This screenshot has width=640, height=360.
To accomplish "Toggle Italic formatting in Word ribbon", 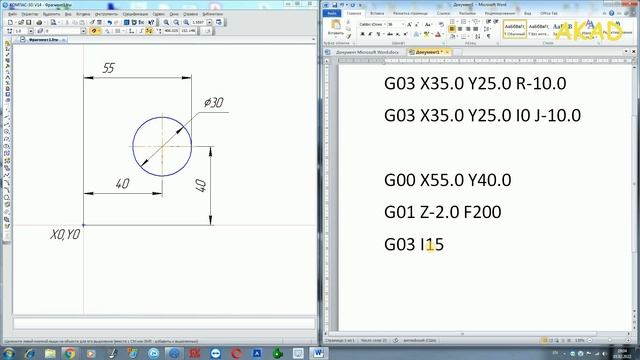I will [370, 34].
